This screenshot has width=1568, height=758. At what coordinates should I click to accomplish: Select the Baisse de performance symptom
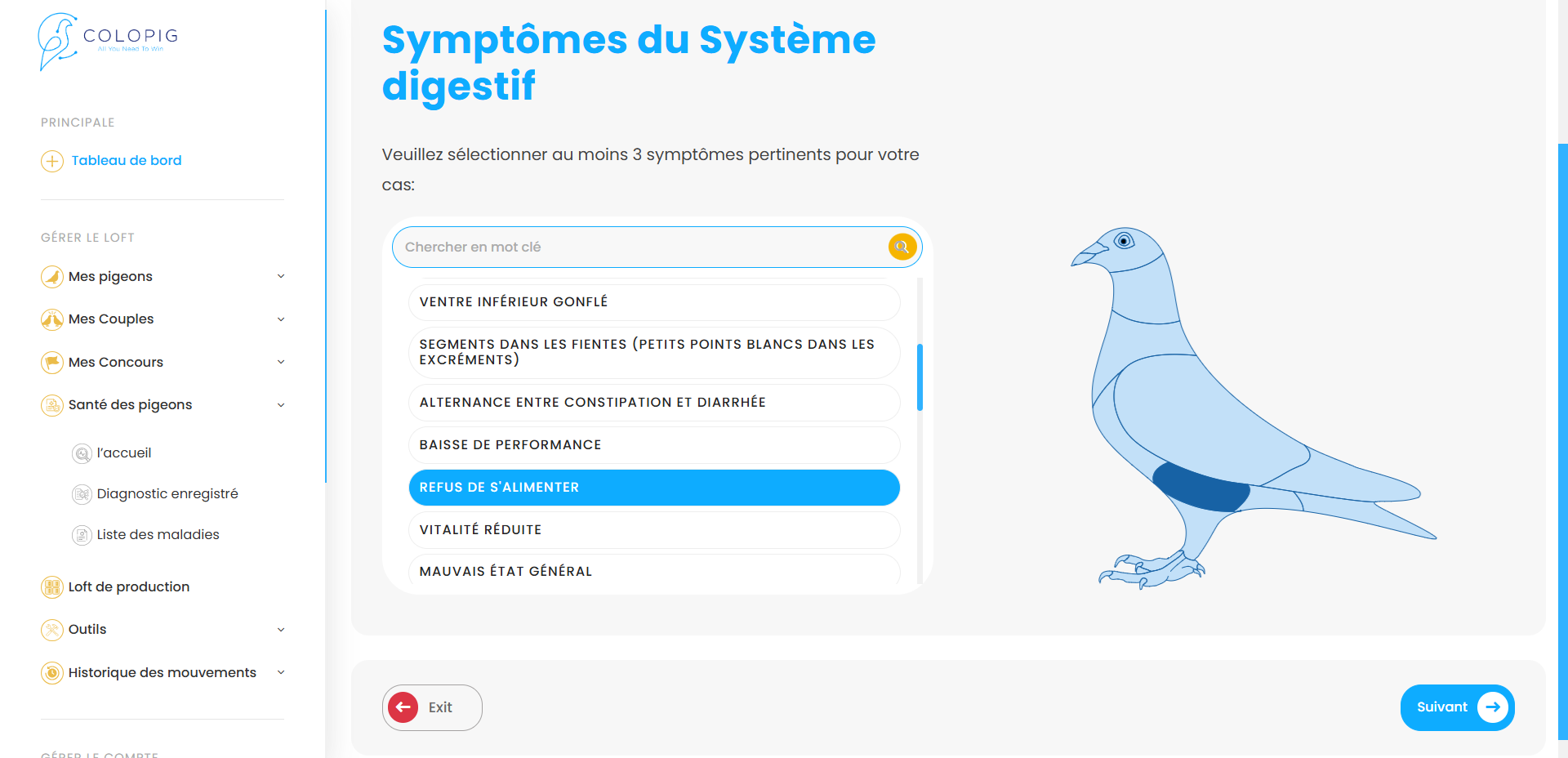pyautogui.click(x=653, y=445)
